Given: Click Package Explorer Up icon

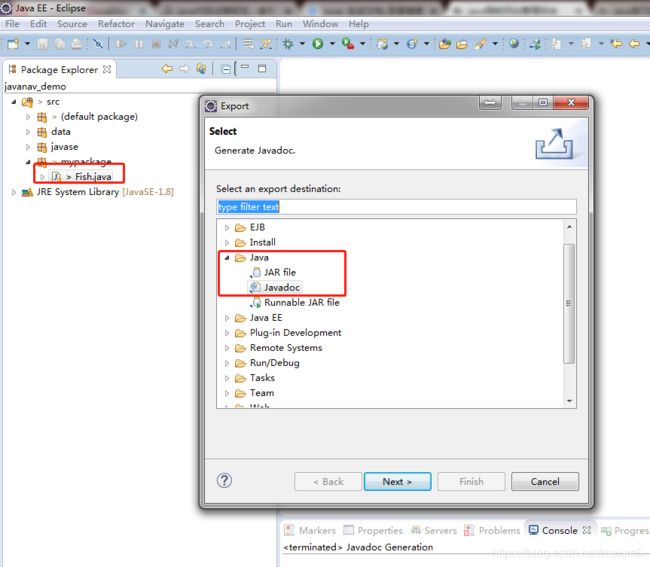Looking at the screenshot, I should coord(201,68).
